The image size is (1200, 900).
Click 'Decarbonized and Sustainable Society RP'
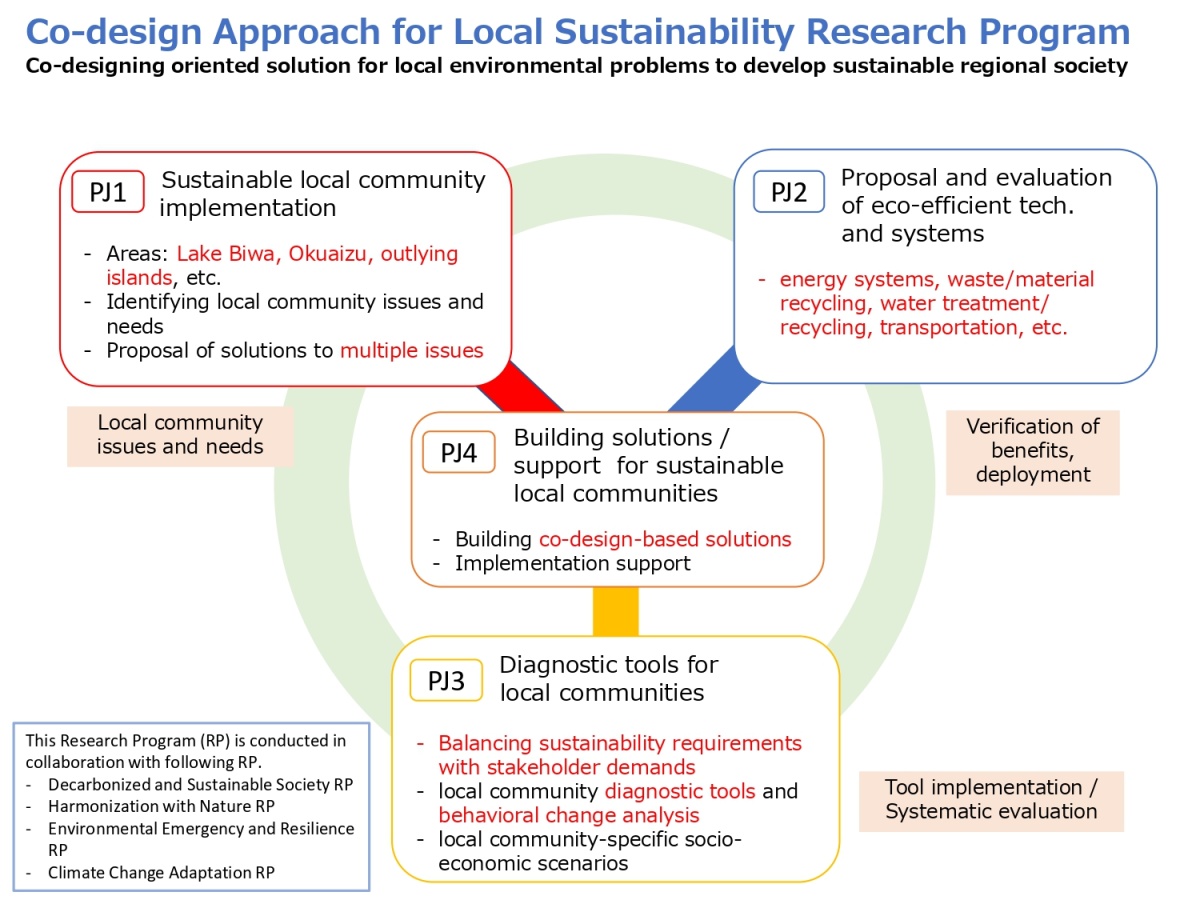[x=200, y=784]
